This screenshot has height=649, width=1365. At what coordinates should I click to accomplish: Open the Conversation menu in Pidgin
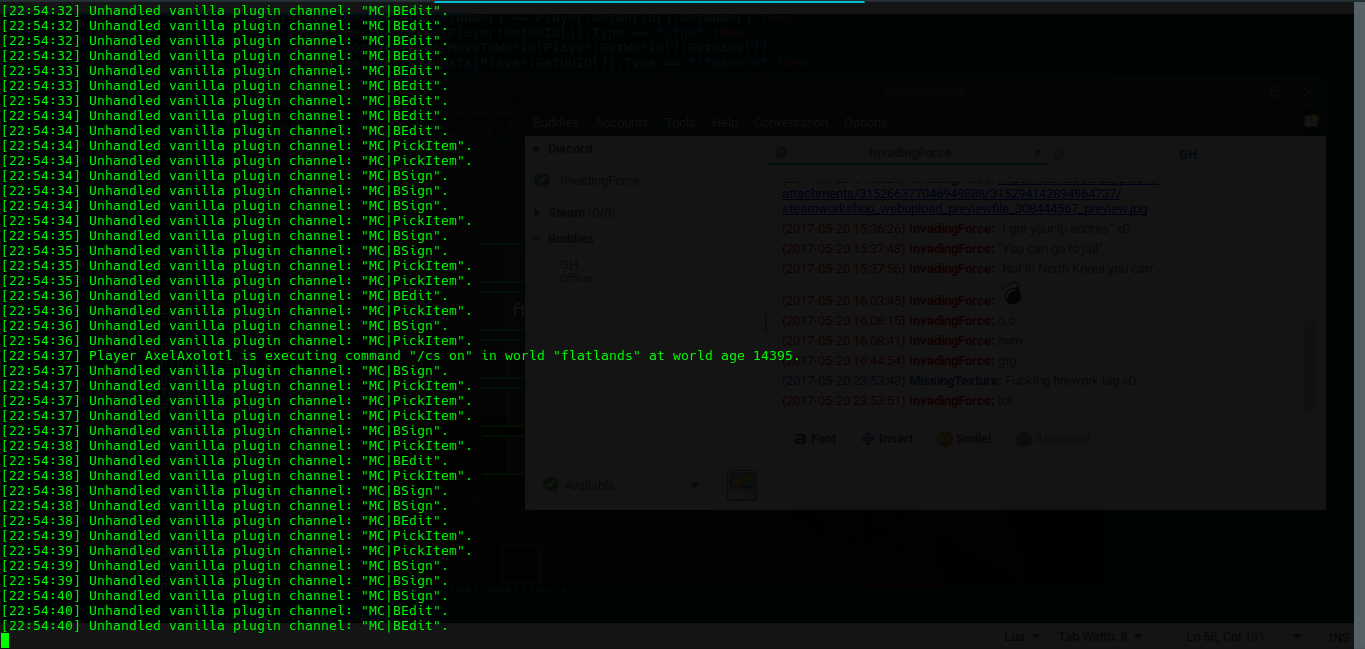(791, 123)
